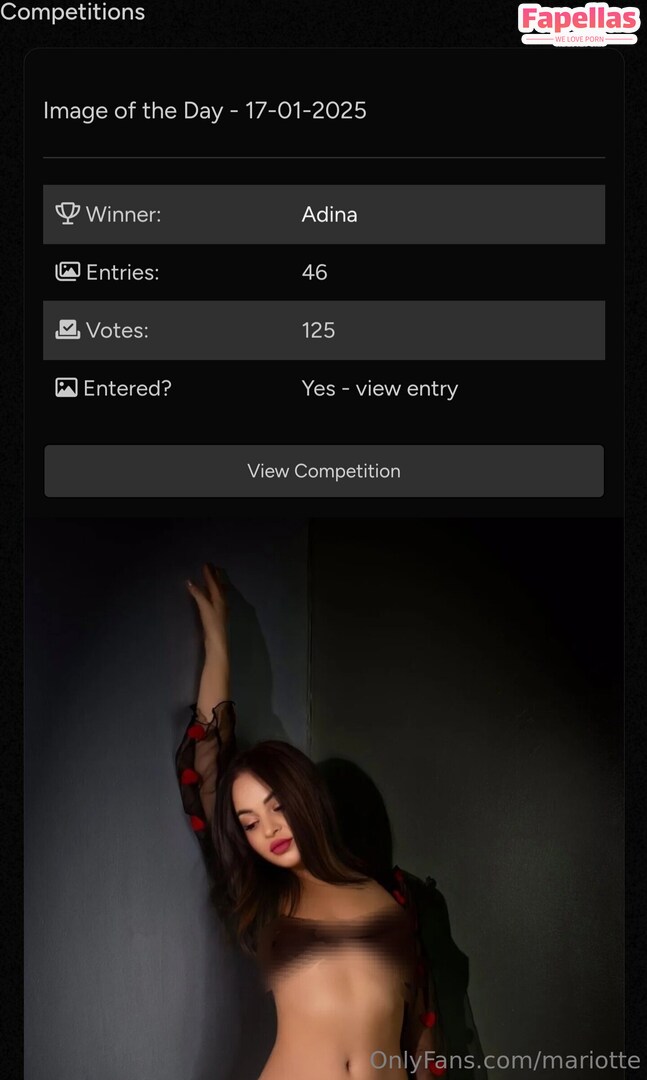
Task: Open the winning photo thumbnail
Action: coord(324,799)
